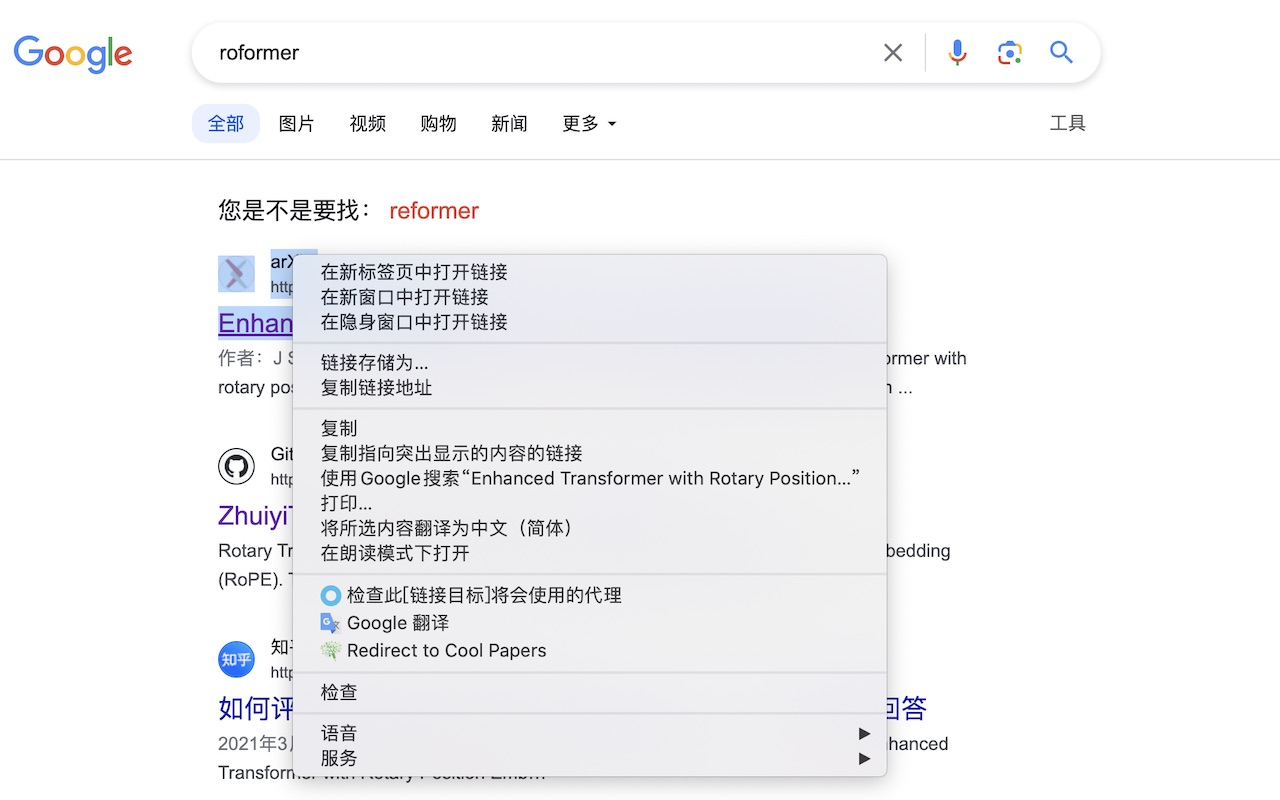Switch to the 新闻 tab
The image size is (1280, 800).
[x=509, y=124]
